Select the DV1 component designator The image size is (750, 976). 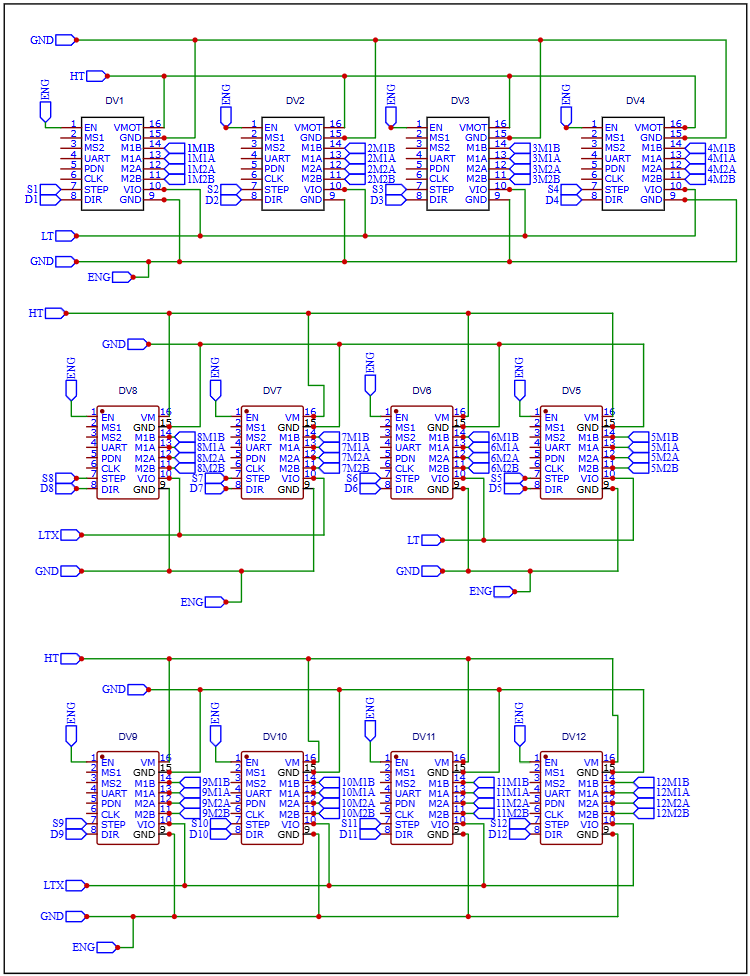click(x=115, y=101)
